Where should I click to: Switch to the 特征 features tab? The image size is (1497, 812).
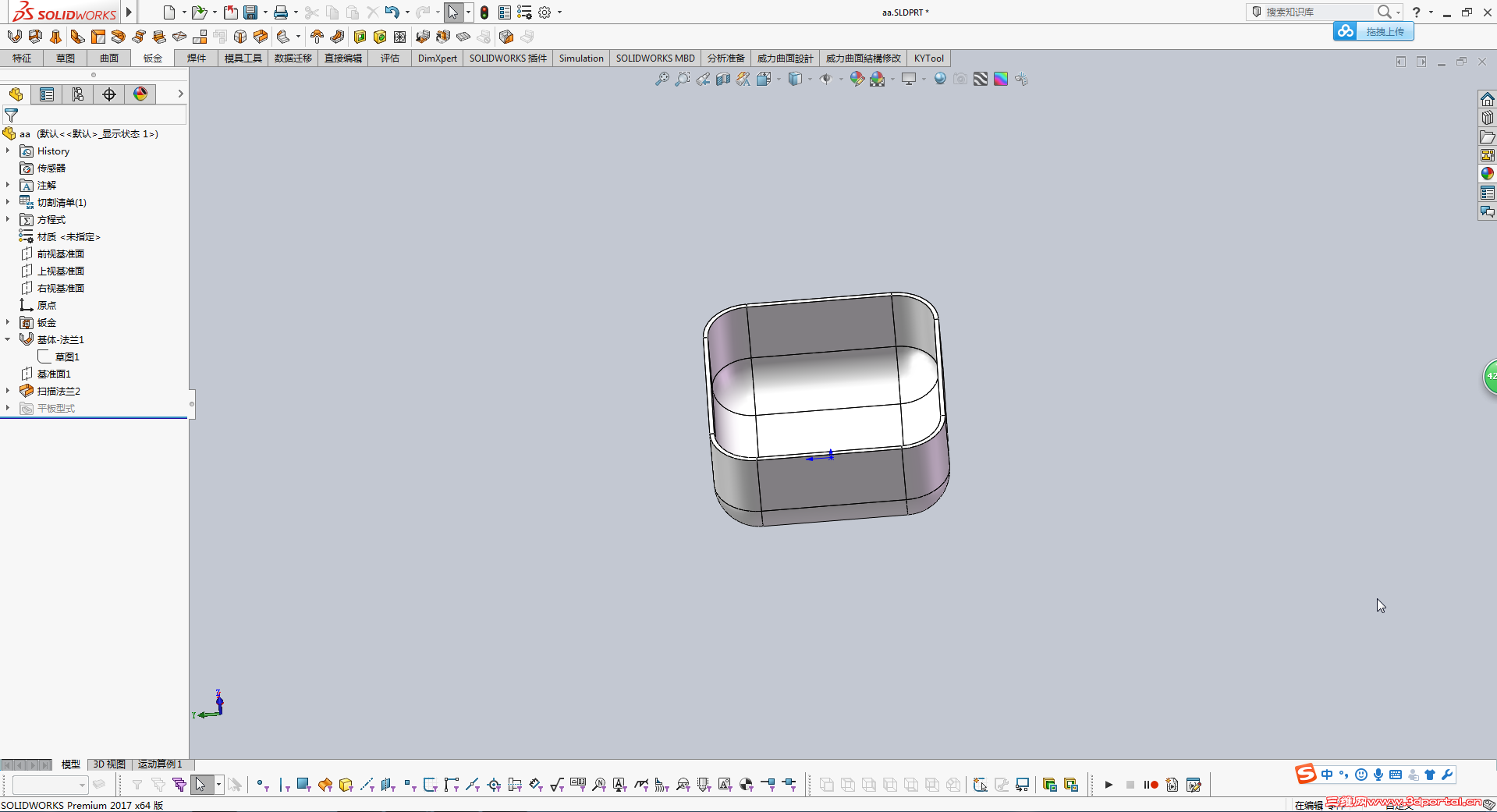[22, 59]
